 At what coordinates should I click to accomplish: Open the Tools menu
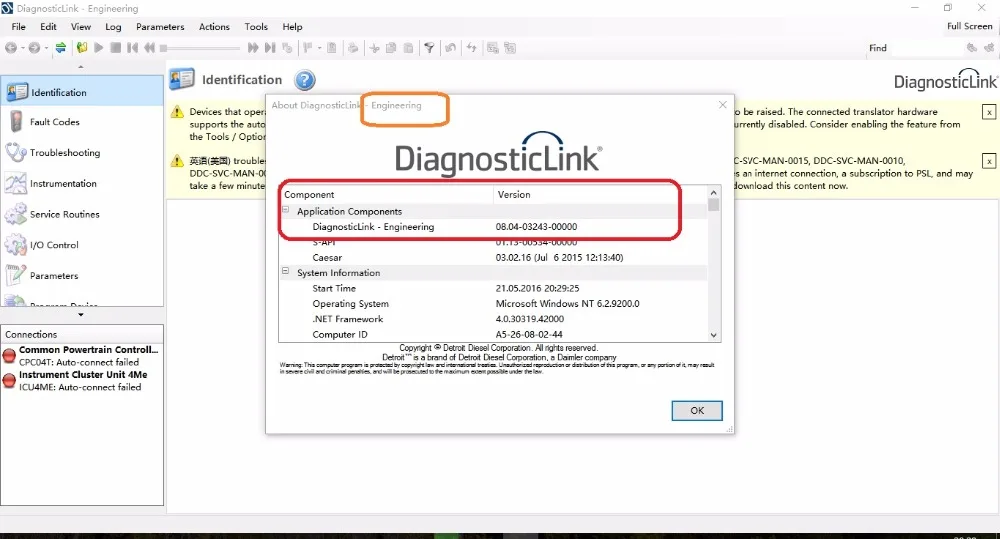256,27
